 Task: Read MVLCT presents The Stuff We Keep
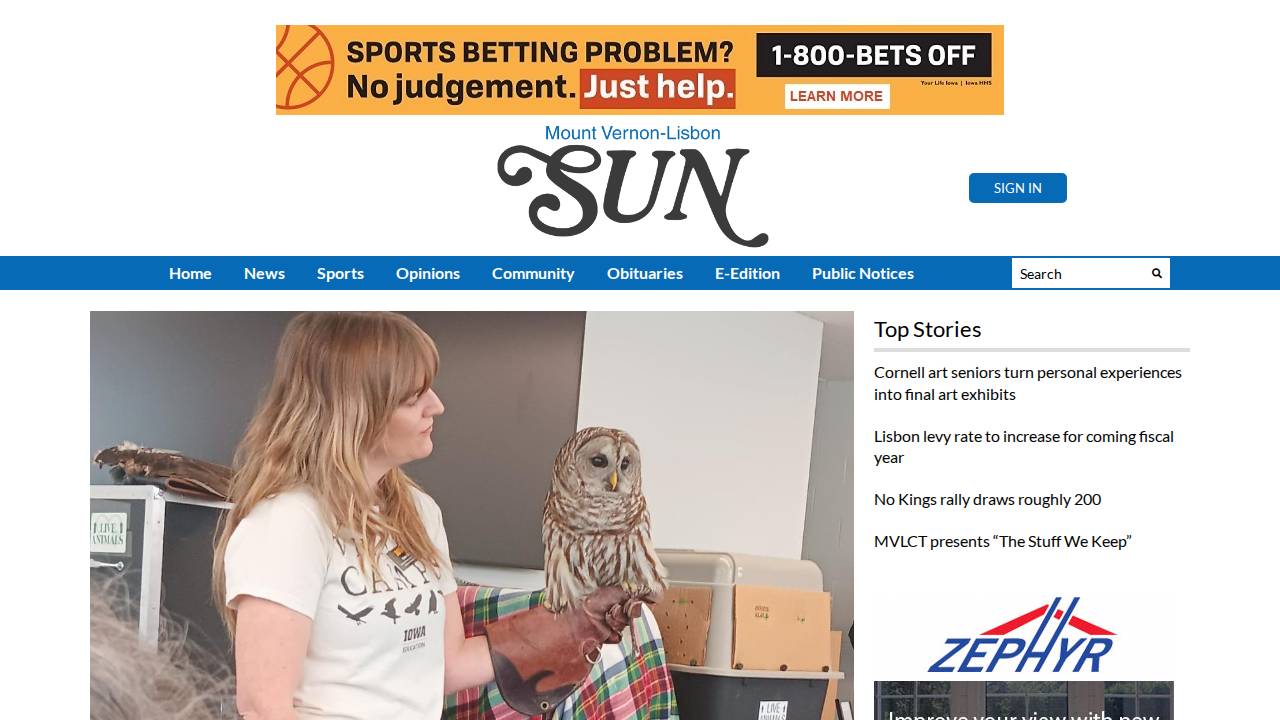1002,541
